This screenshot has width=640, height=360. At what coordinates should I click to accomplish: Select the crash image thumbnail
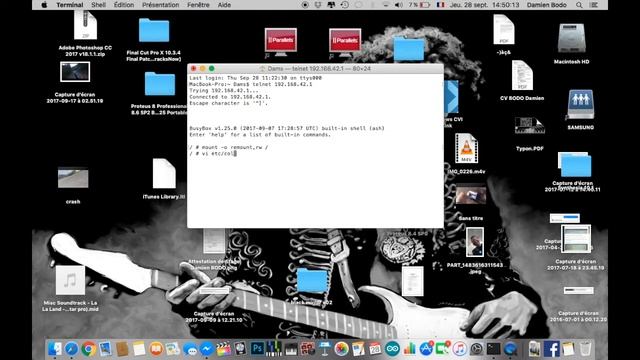coord(73,178)
